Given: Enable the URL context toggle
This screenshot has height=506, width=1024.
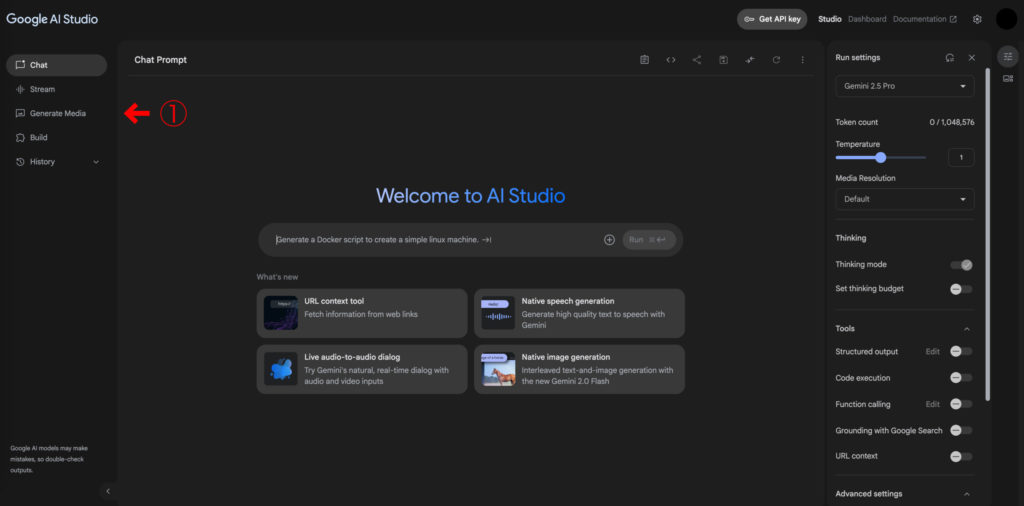Looking at the screenshot, I should coord(961,456).
